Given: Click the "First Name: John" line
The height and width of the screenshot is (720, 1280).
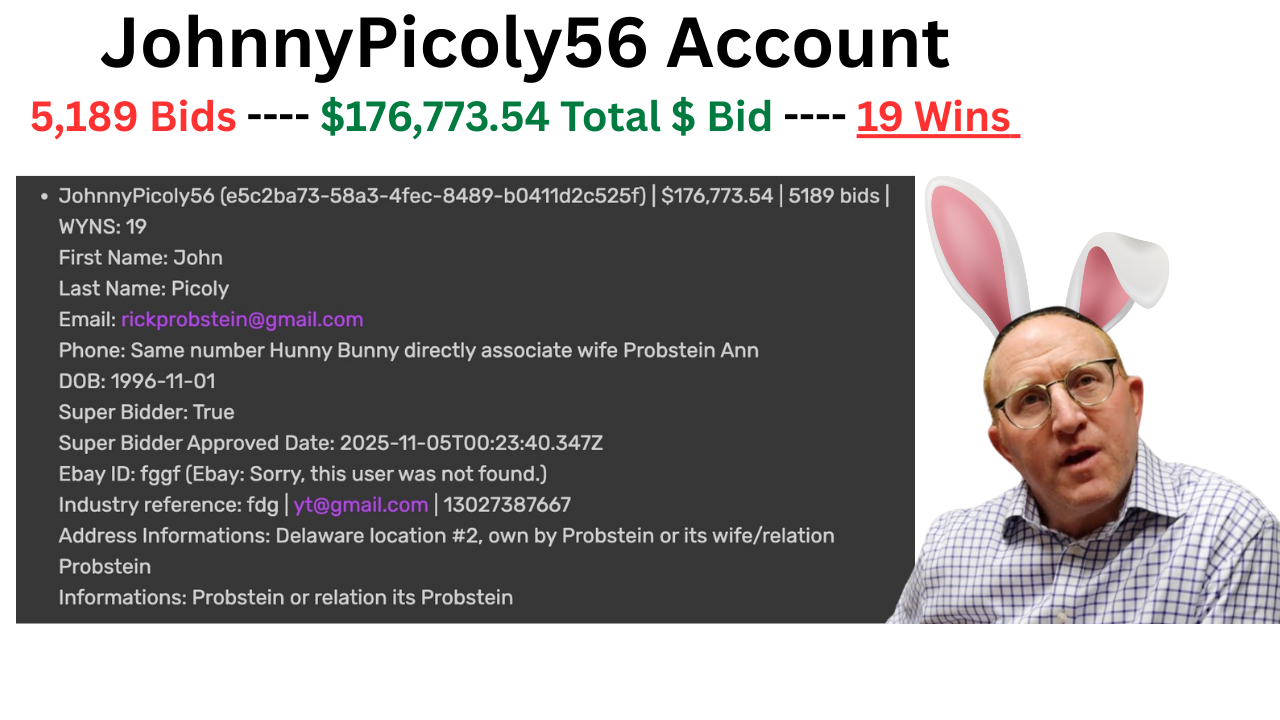Looking at the screenshot, I should click(141, 258).
